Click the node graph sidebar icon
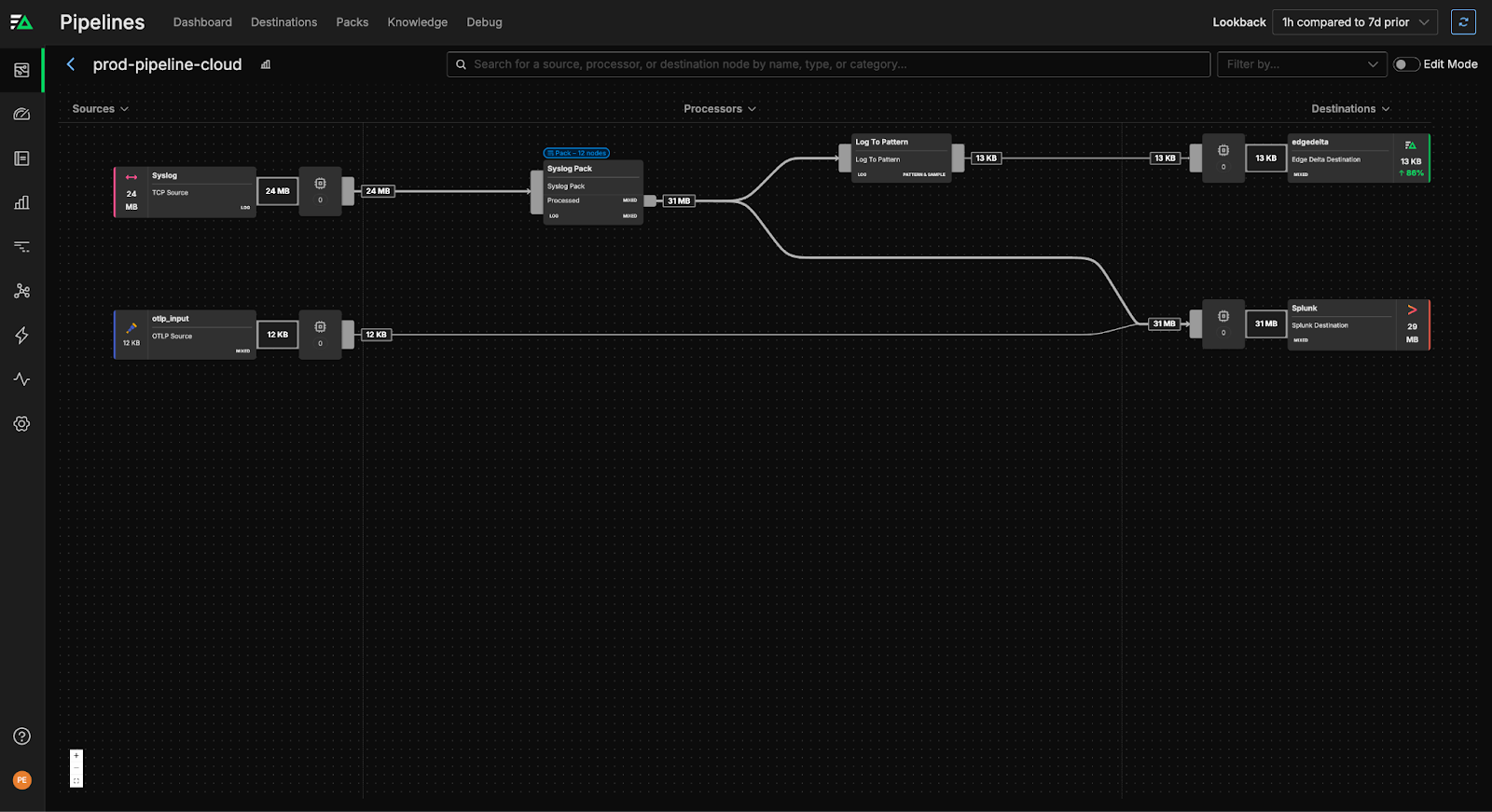Viewport: 1492px width, 812px height. (x=21, y=291)
